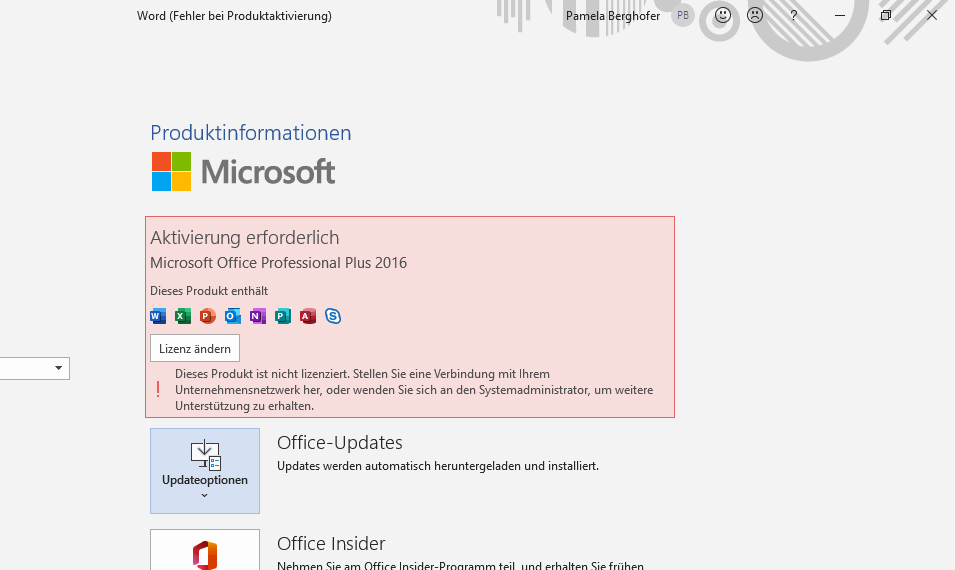Click the Access app icon
The height and width of the screenshot is (570, 955).
(308, 316)
